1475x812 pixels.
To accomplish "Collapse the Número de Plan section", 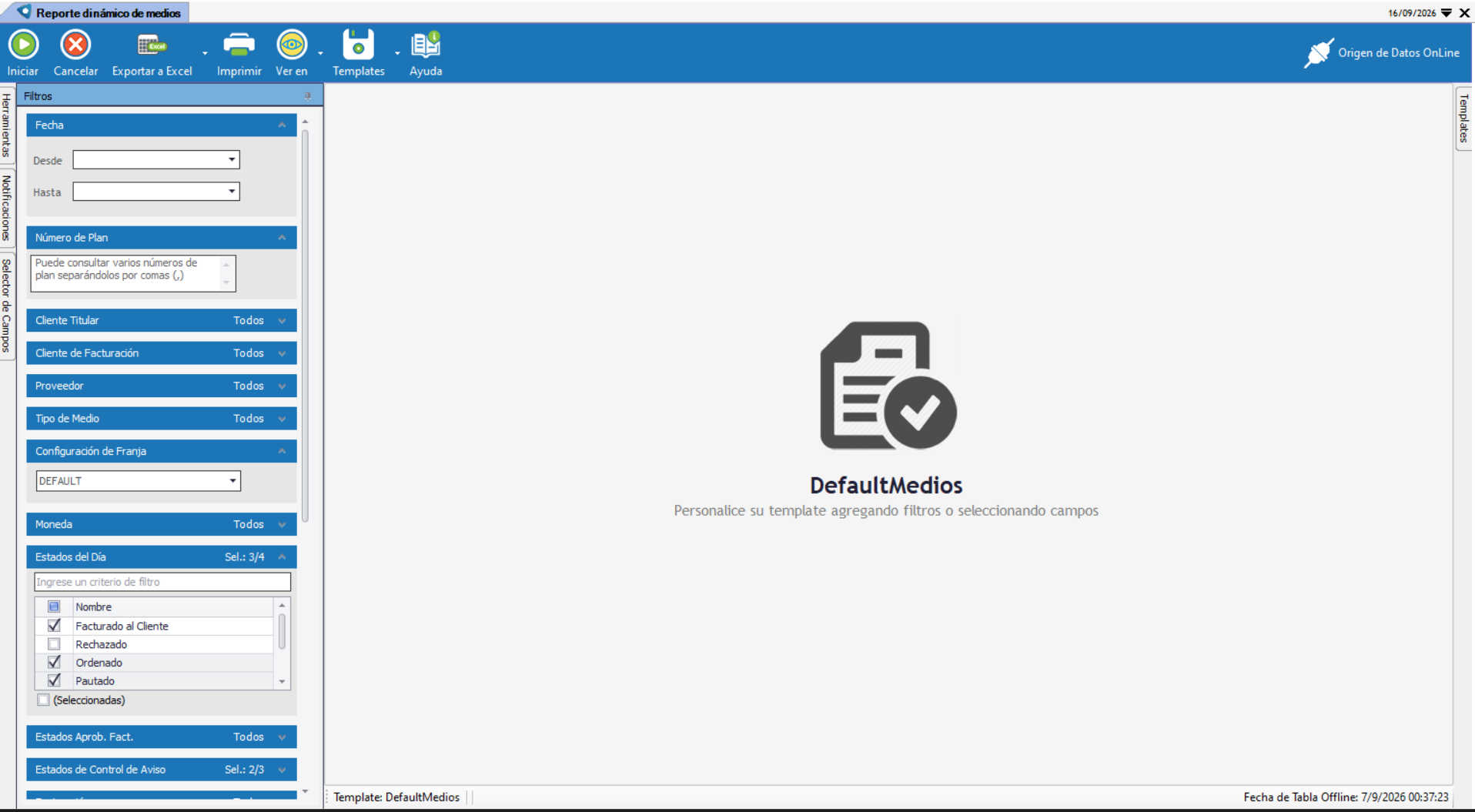I will (x=282, y=237).
